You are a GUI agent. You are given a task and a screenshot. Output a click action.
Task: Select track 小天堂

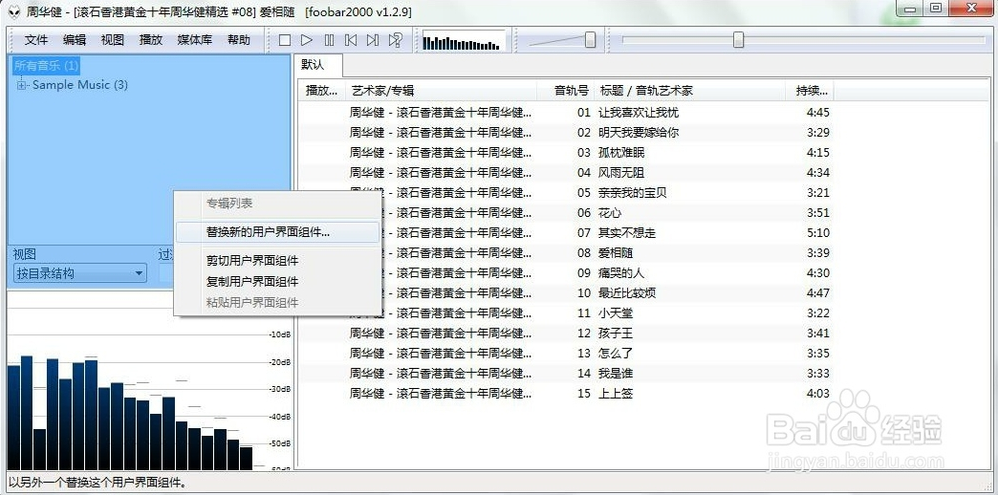(615, 313)
